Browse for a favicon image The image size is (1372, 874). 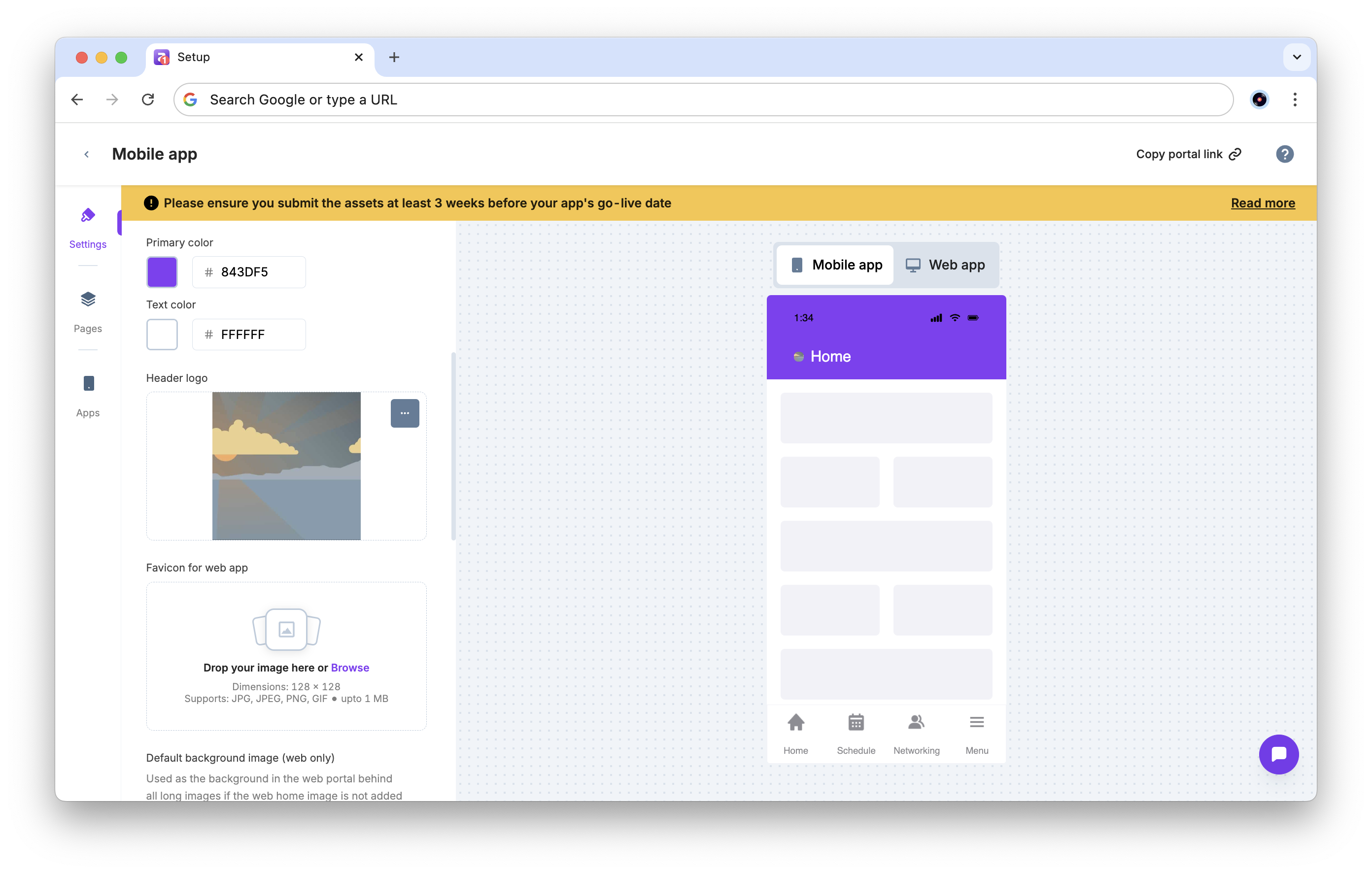point(350,667)
